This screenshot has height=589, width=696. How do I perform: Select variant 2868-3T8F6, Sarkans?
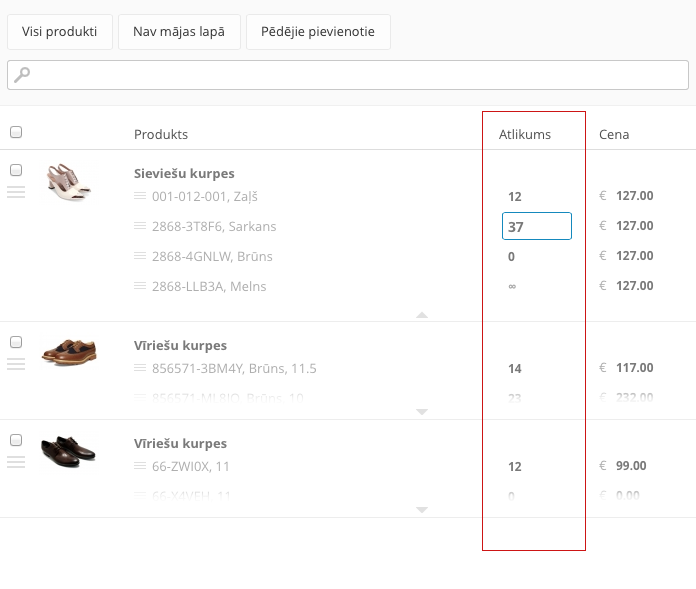tap(214, 226)
